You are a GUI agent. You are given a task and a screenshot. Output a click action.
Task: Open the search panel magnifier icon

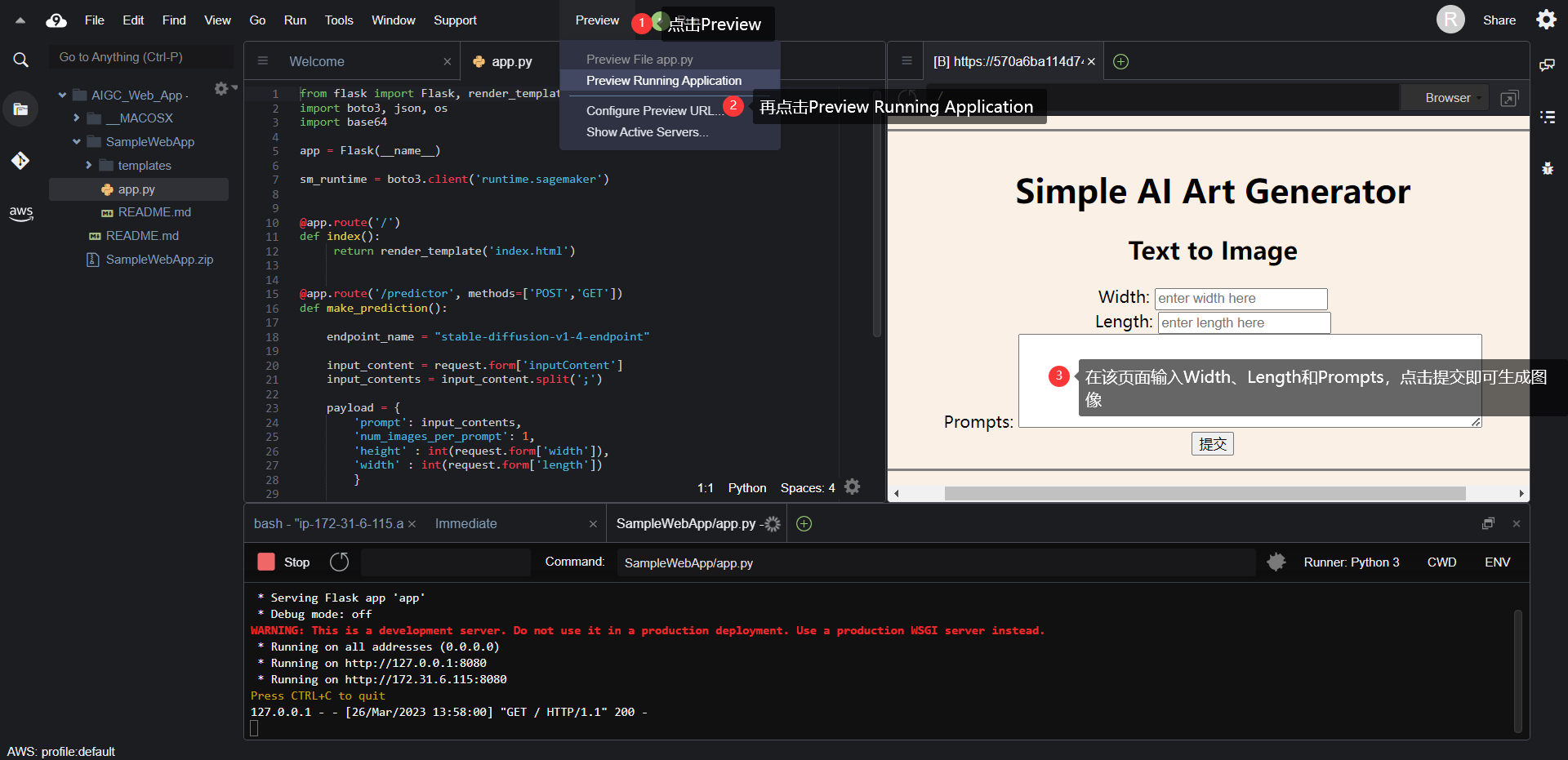point(20,60)
